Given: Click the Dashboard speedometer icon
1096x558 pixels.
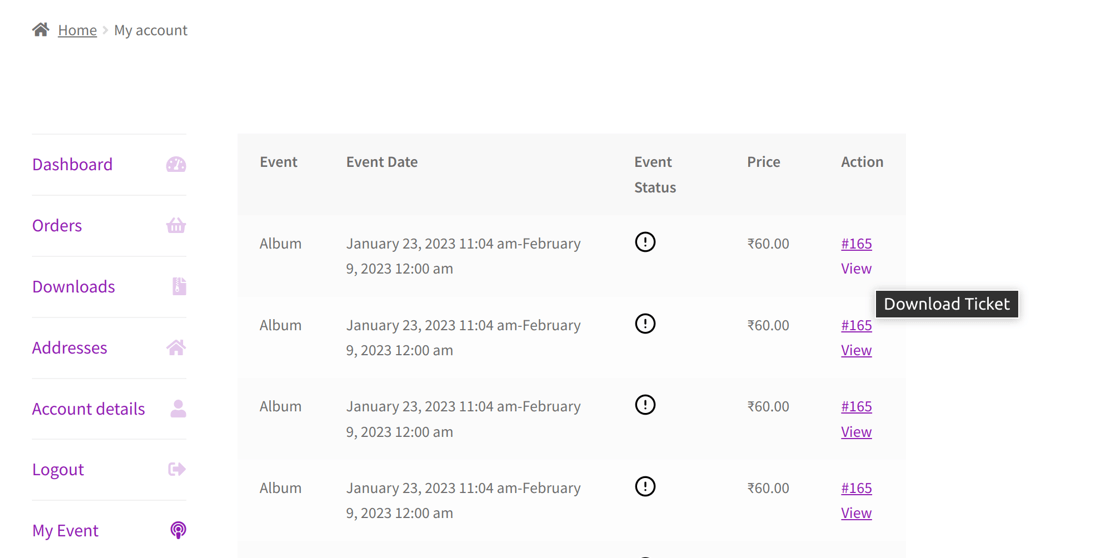Looking at the screenshot, I should 176,164.
